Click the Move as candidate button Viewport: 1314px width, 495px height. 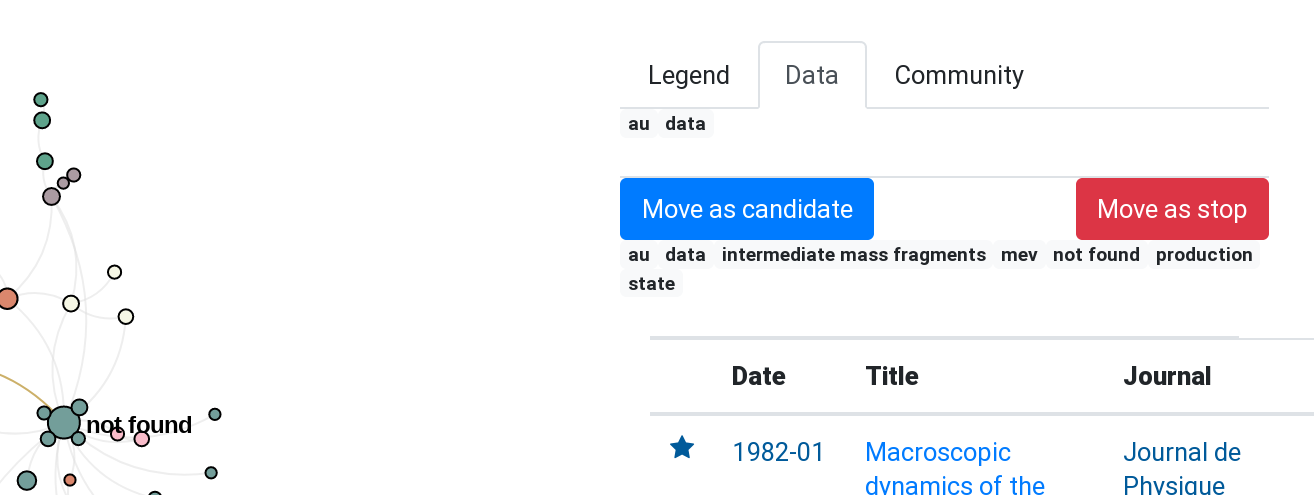tap(747, 209)
